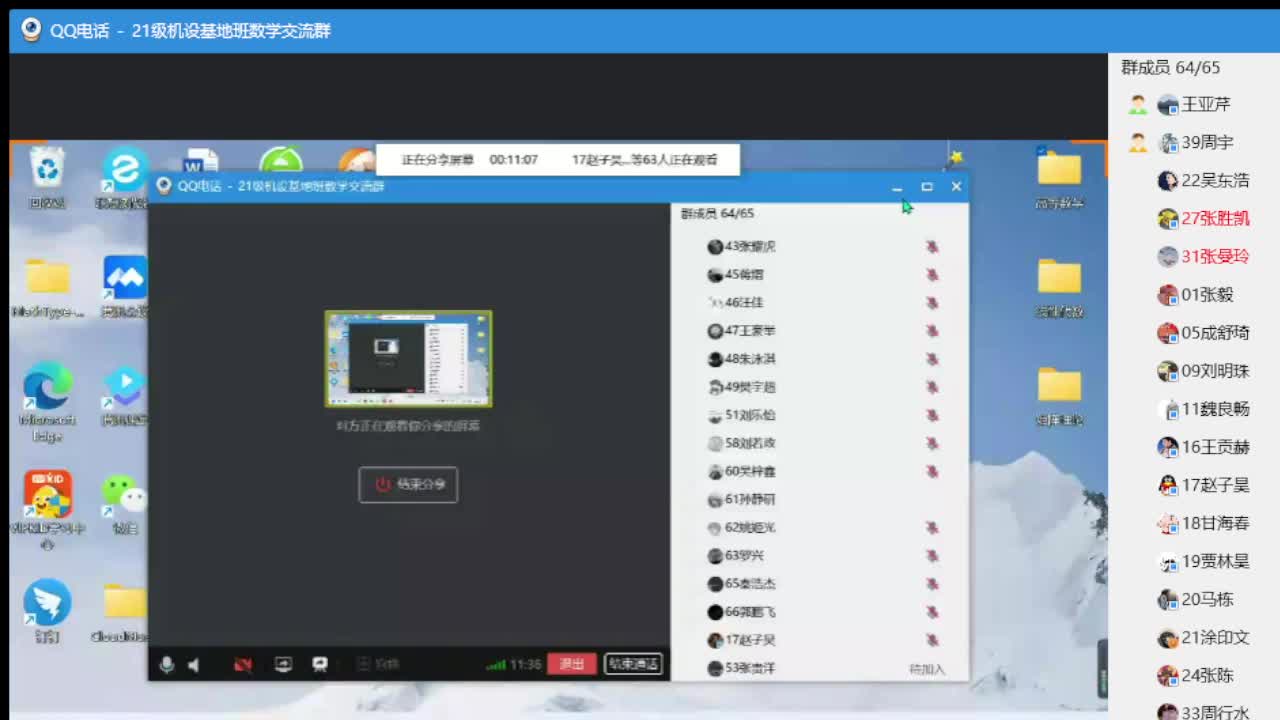Click the presentation icon right of screen share

320,664
